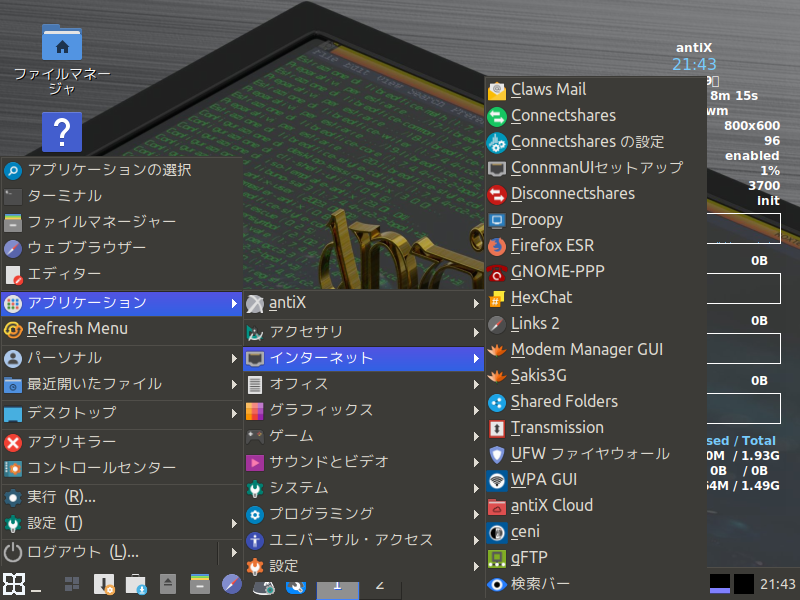Launch Disconnectshares entry
This screenshot has width=800, height=600.
click(595, 194)
